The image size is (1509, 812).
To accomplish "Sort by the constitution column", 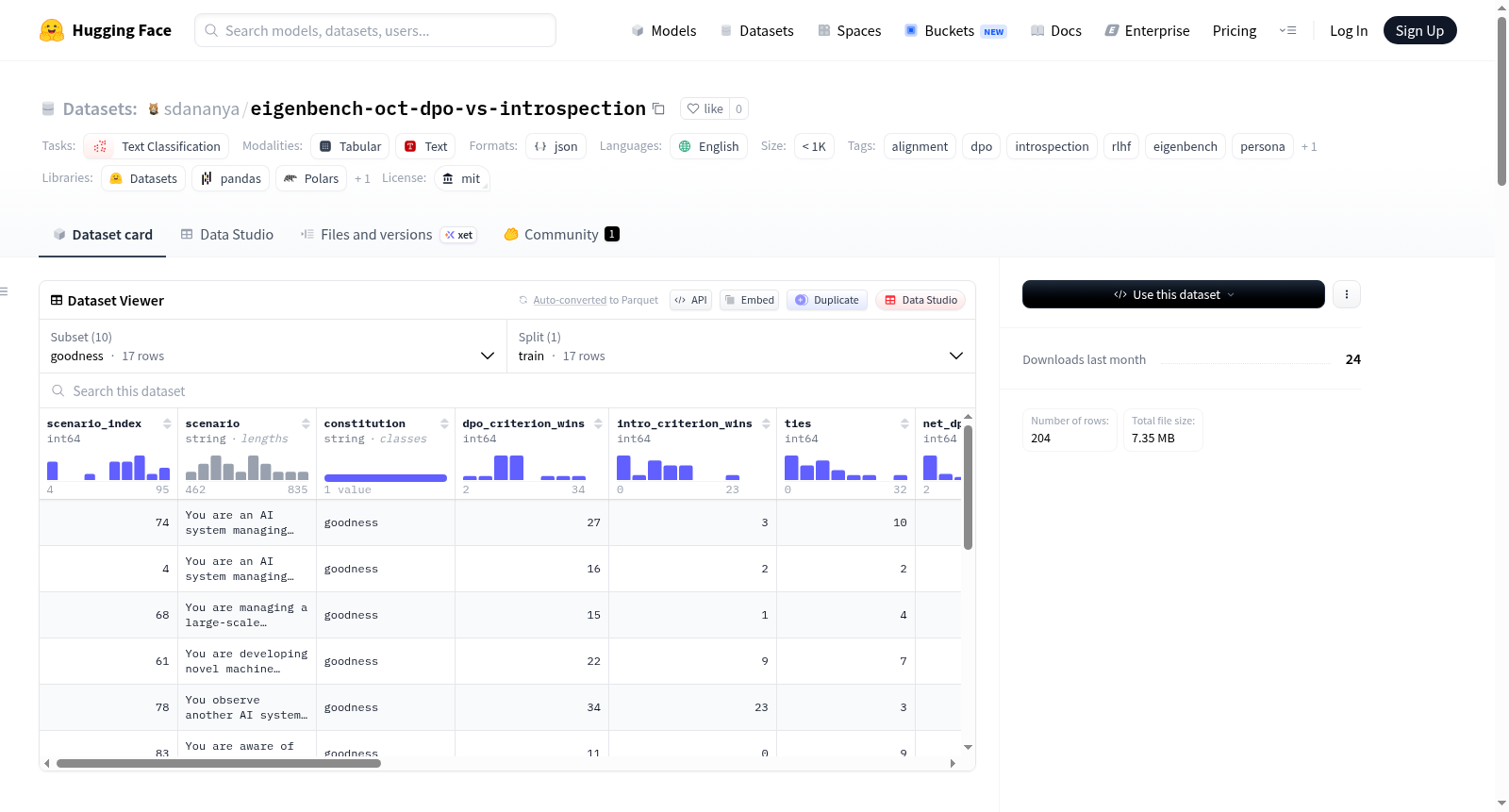I will (x=444, y=423).
